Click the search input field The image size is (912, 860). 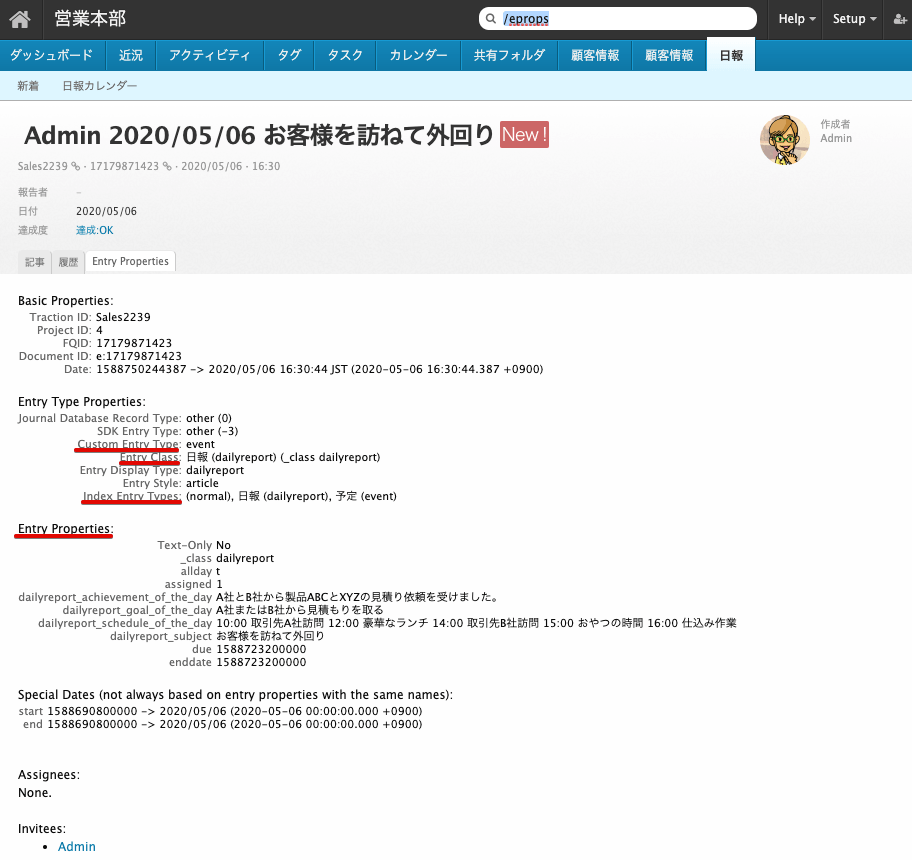point(617,18)
